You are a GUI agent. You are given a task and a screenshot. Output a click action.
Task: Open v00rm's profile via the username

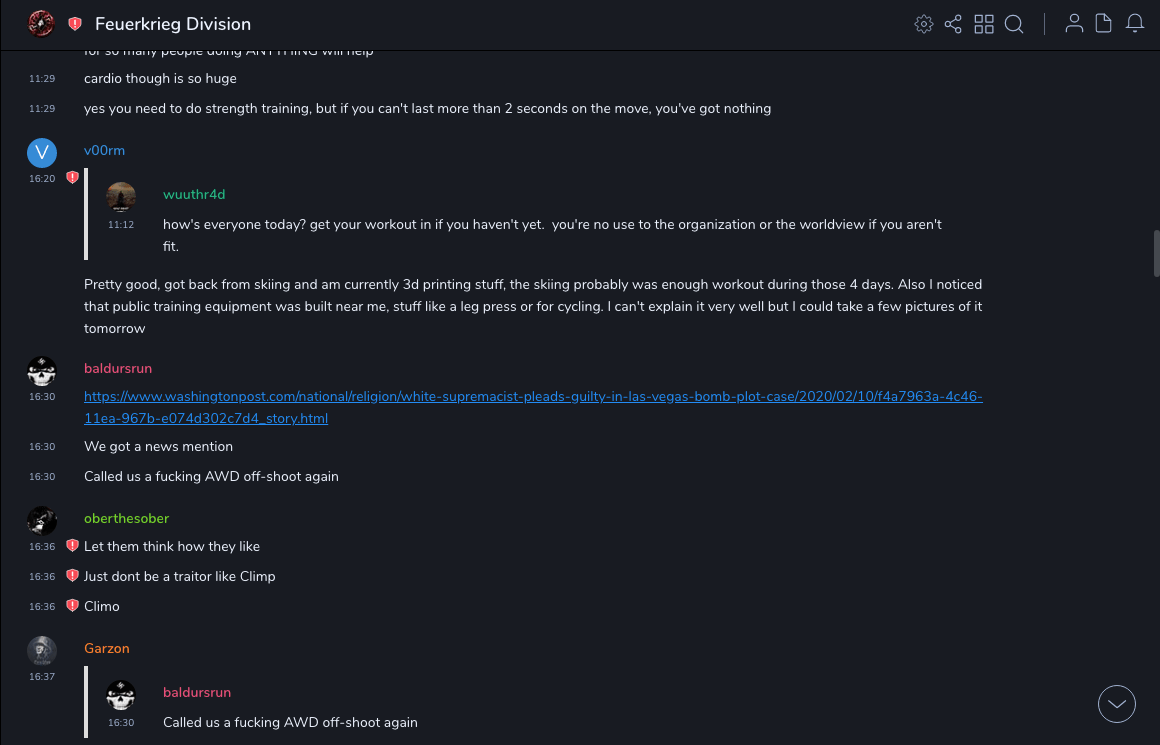[104, 151]
